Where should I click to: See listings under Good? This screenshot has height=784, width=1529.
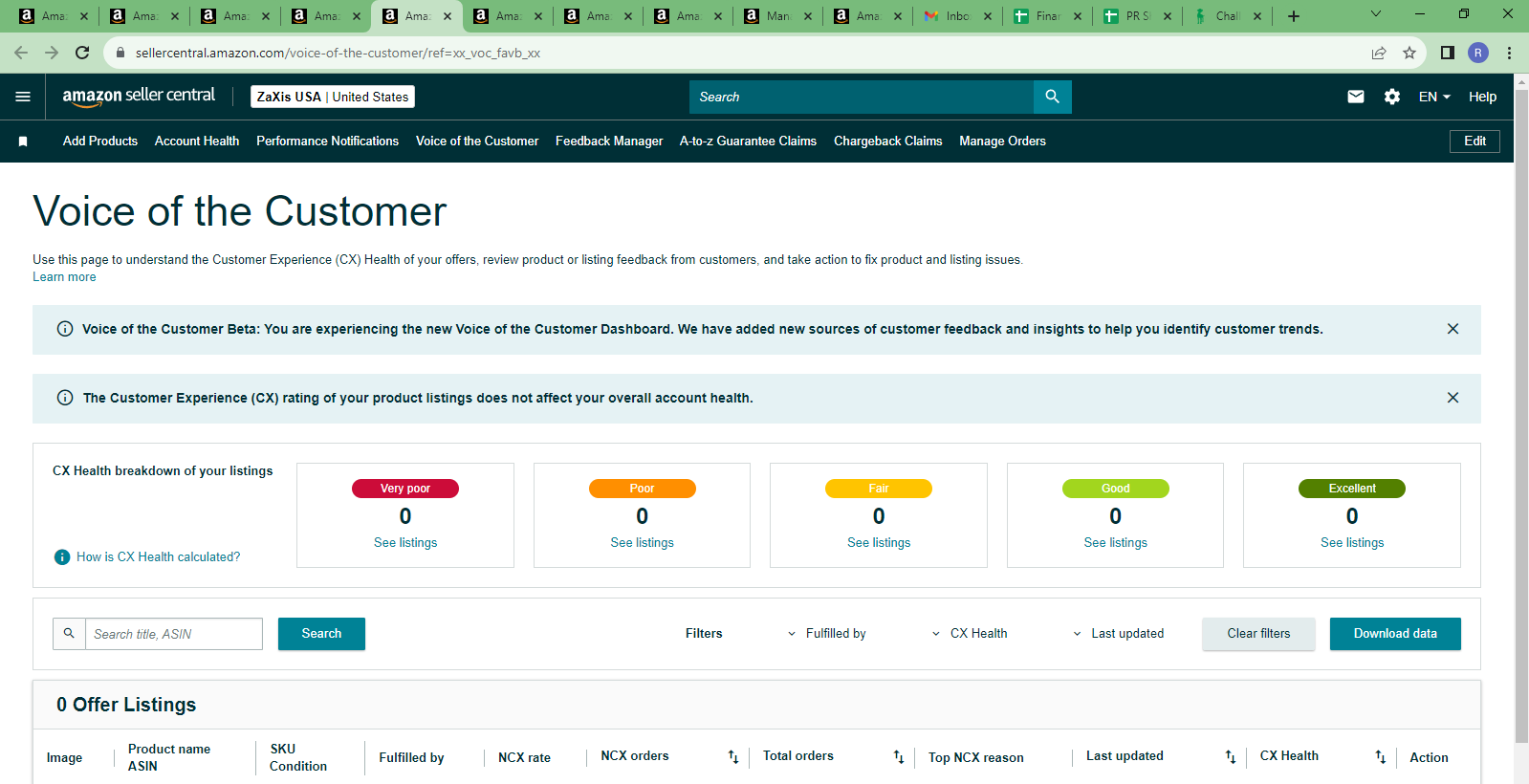point(1115,543)
